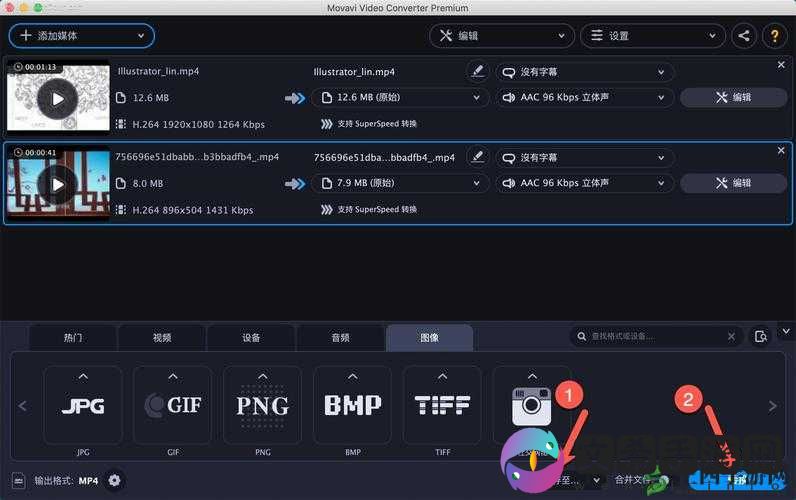The height and width of the screenshot is (500, 796).
Task: Click the output format file icon
Action: click(19, 480)
